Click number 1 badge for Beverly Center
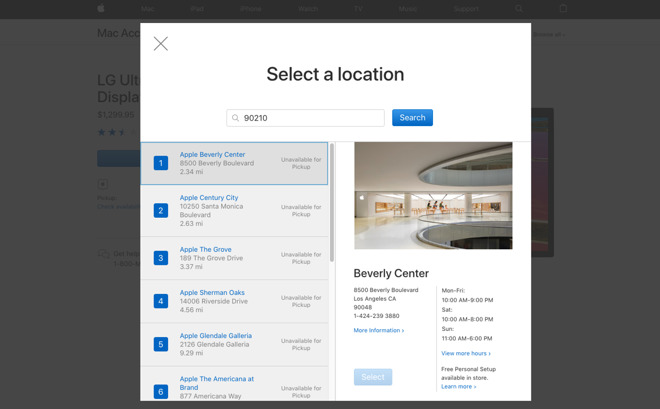Viewport: 660px width, 409px height. 161,163
